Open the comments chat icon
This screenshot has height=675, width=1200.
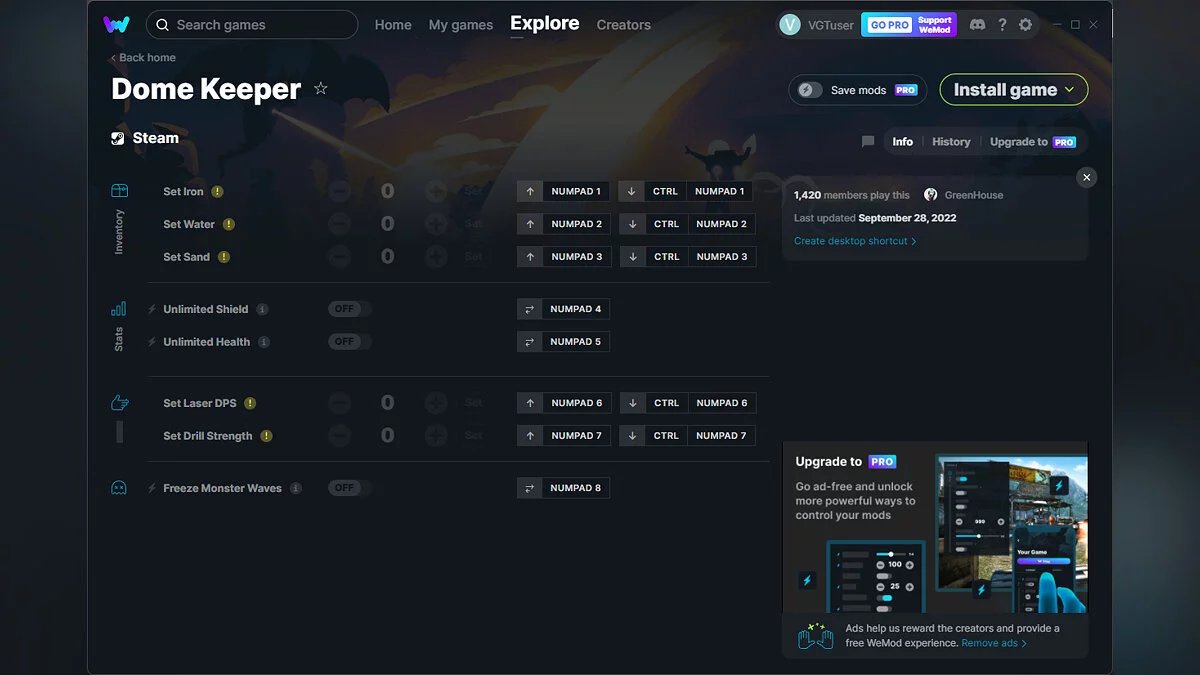tap(868, 142)
